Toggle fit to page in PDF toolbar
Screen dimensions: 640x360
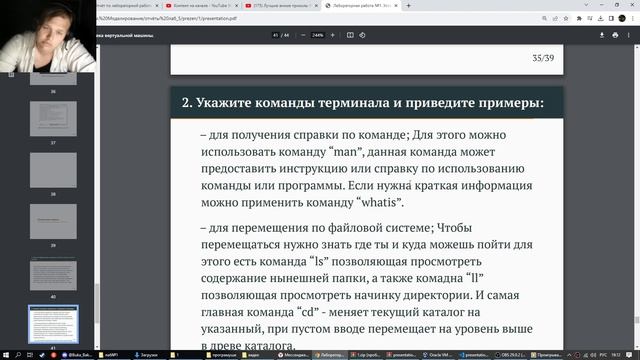(x=350, y=35)
